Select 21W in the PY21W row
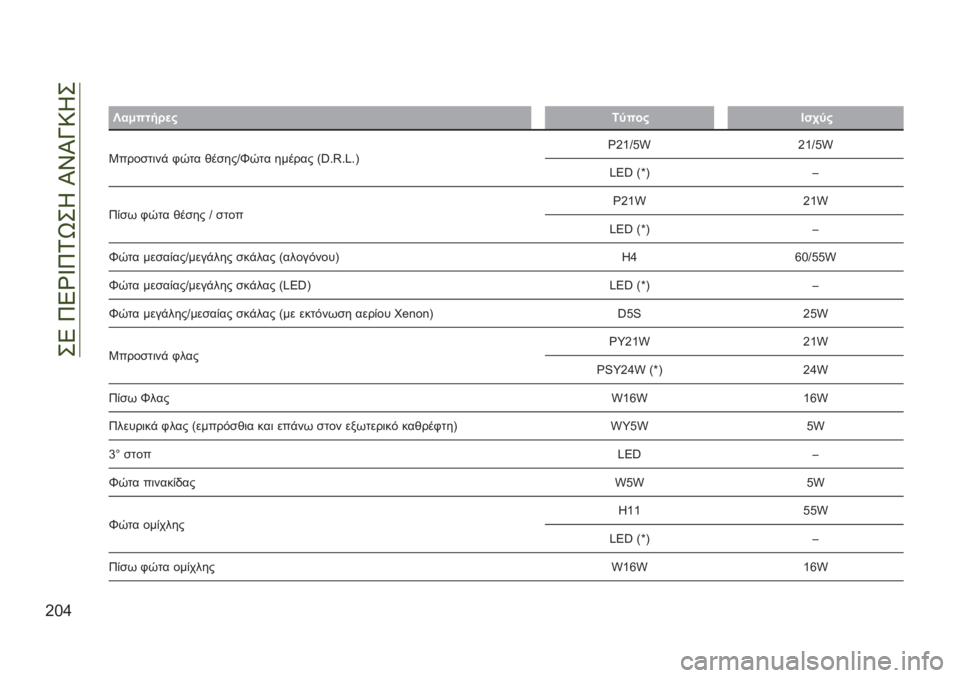This screenshot has width=960, height=678. (816, 342)
